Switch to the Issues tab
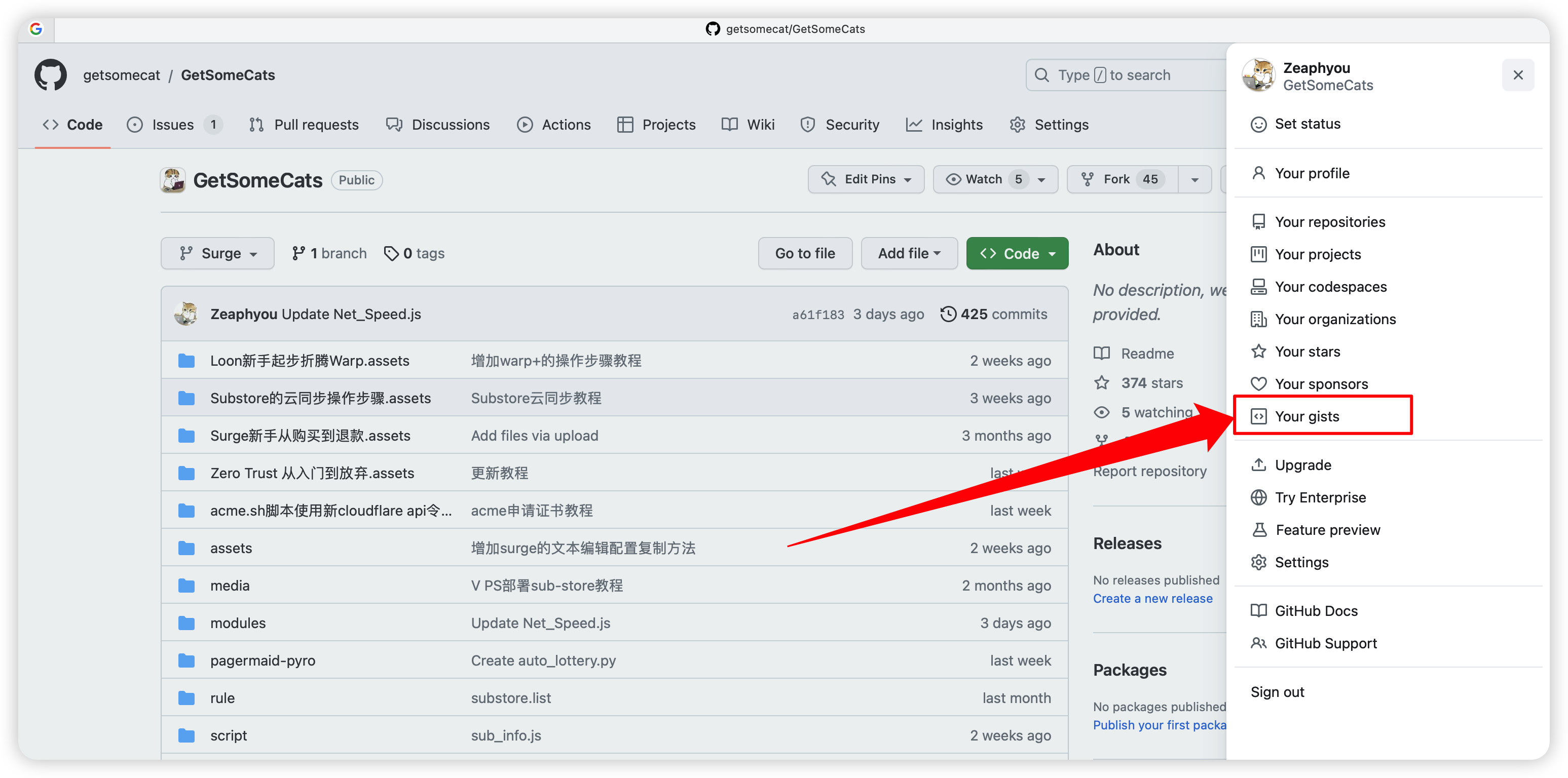Screen dimensions: 1568x778 point(173,125)
